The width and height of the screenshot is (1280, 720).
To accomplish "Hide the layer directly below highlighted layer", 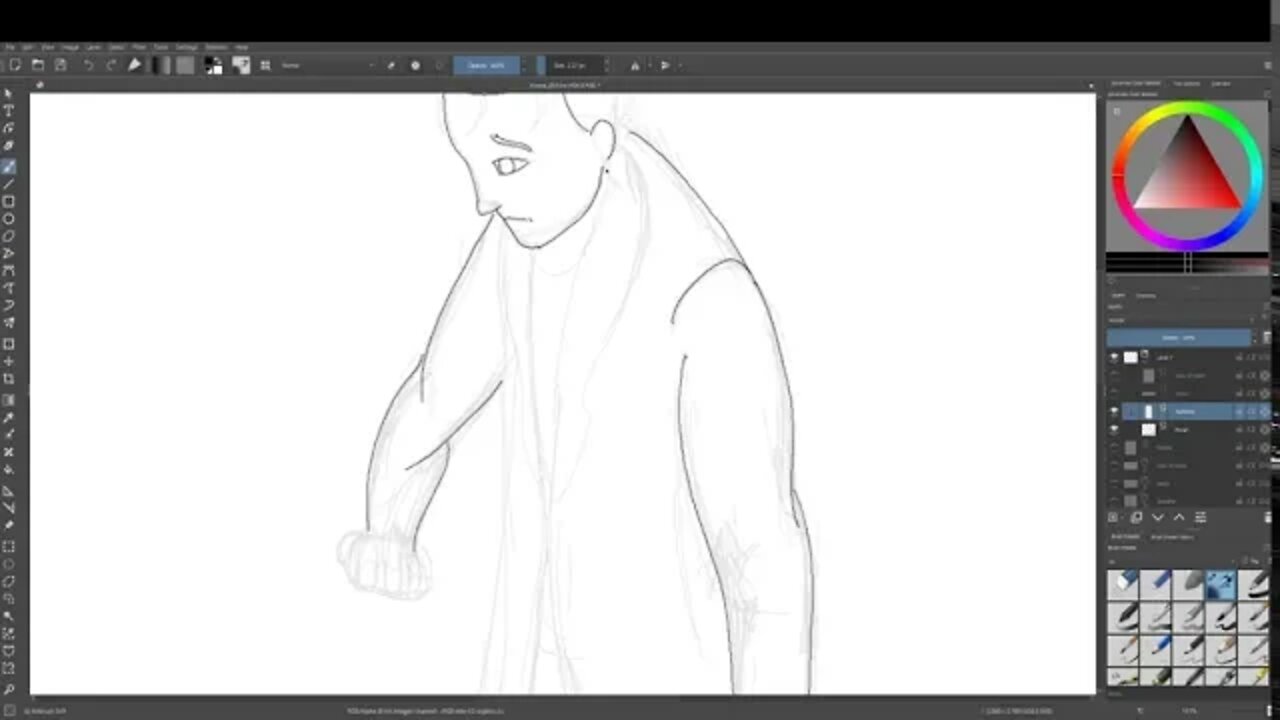I will point(1114,429).
